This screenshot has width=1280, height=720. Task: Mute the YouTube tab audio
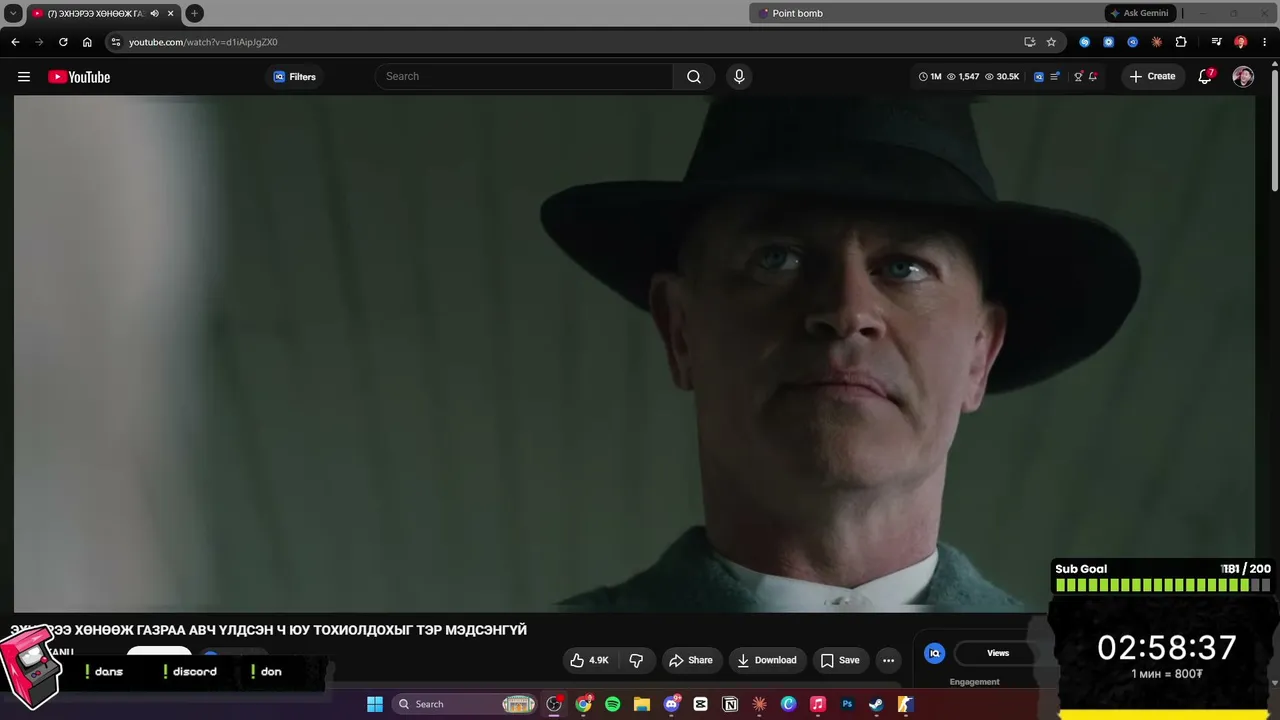(x=155, y=13)
